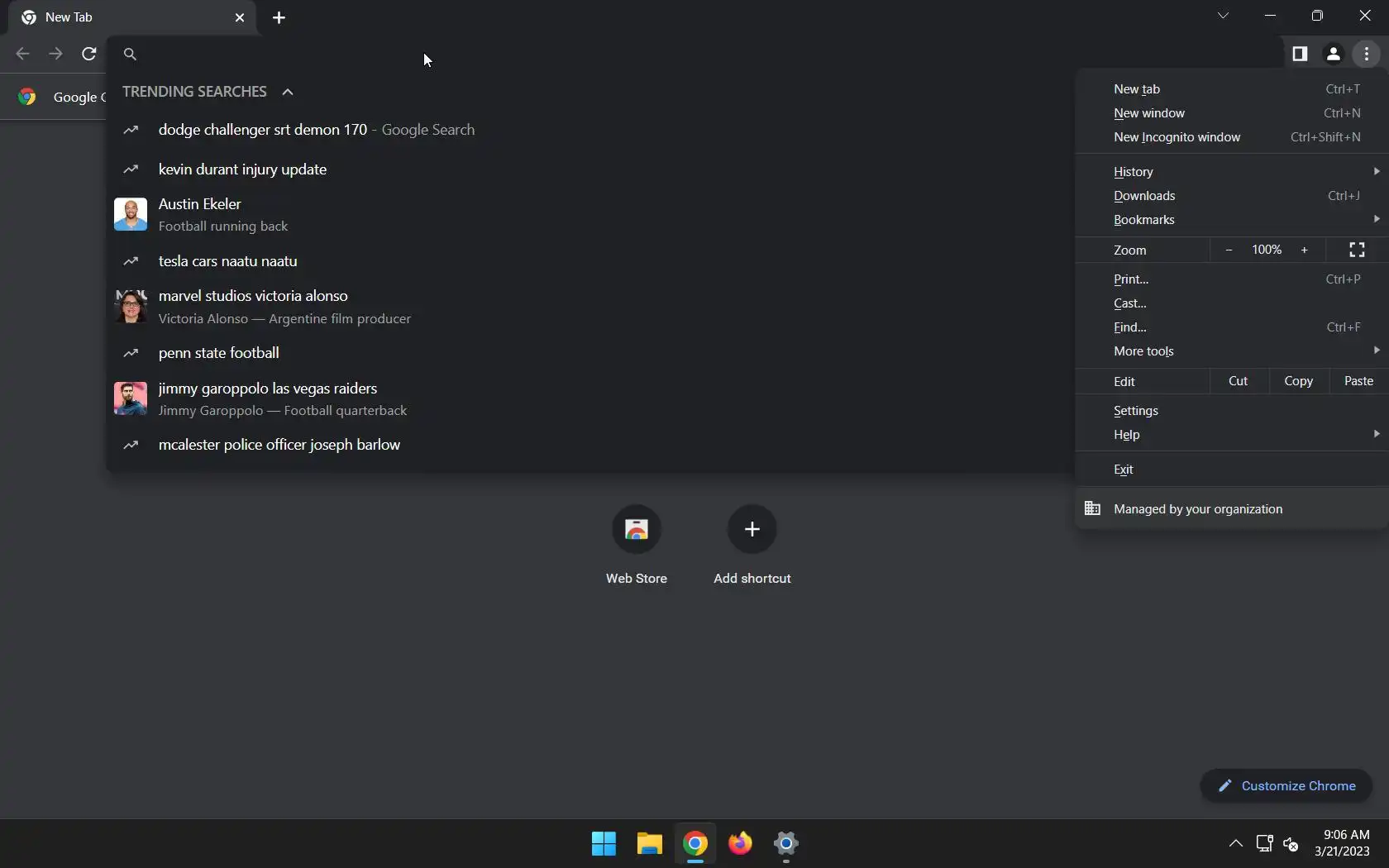Click the Victoria Alonso thumbnail
1389x868 pixels.
(x=131, y=306)
